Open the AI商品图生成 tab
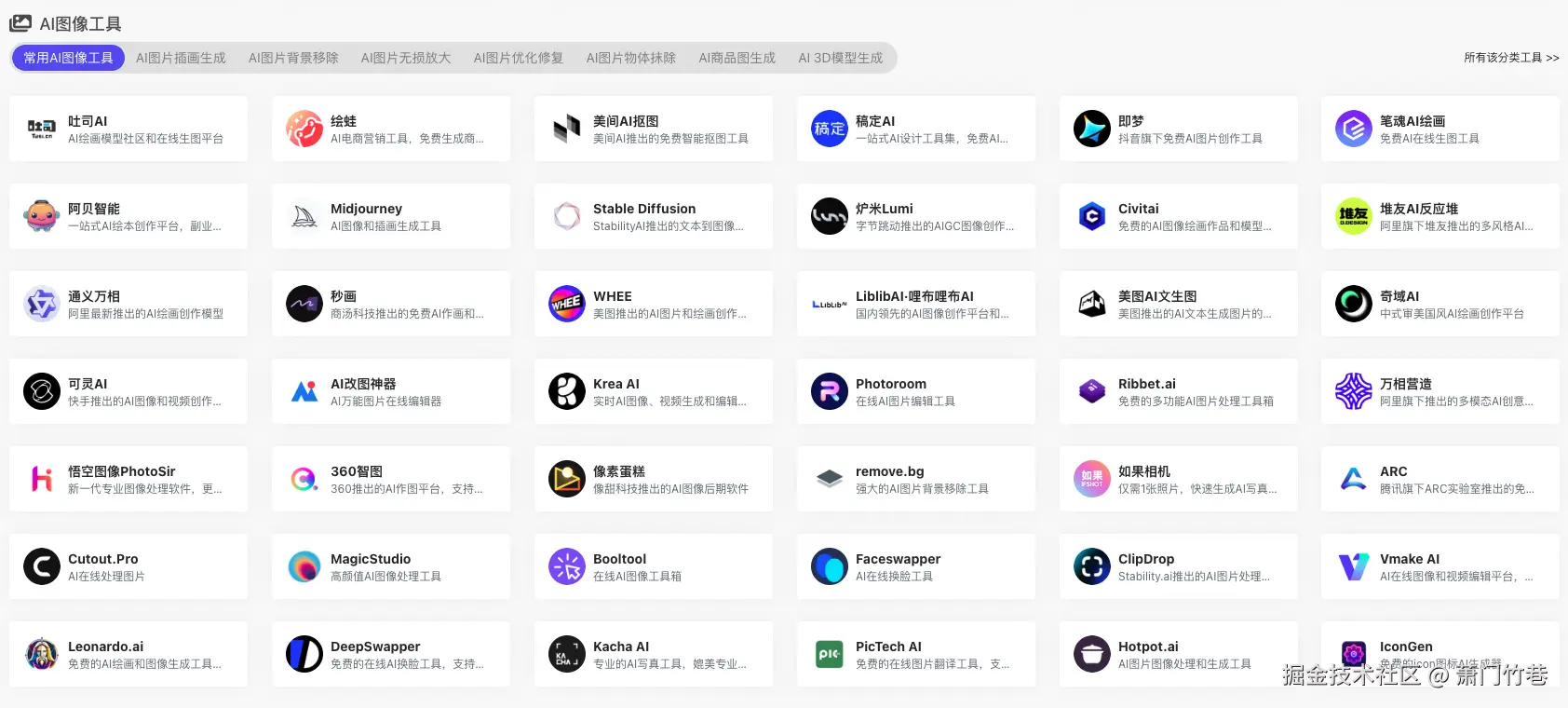1568x708 pixels. [737, 58]
